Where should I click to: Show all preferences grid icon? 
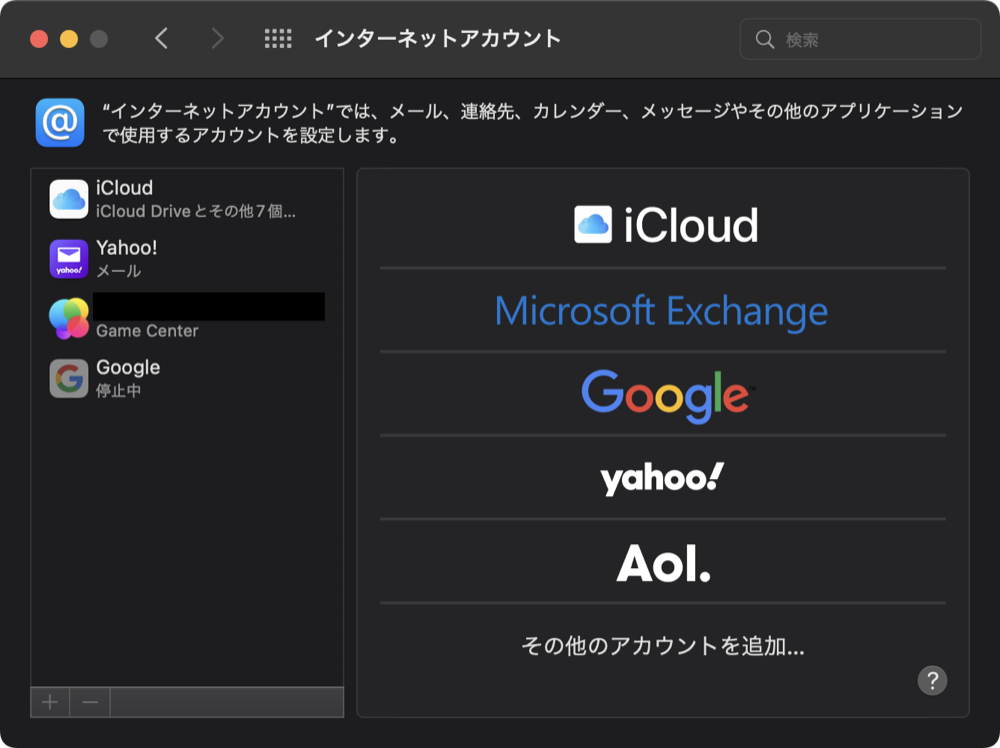(x=278, y=39)
